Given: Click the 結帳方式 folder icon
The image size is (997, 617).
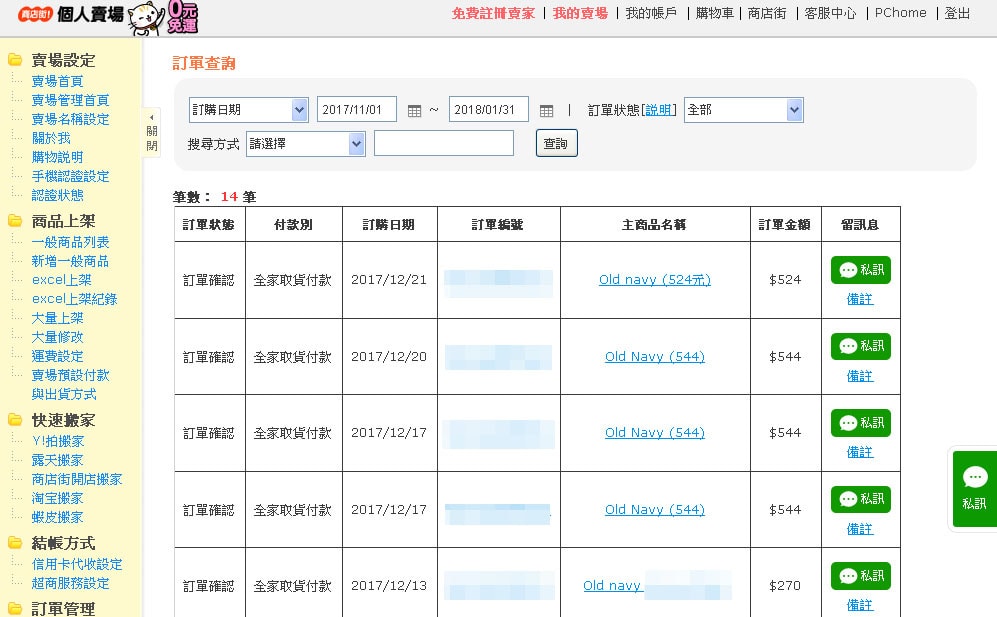Looking at the screenshot, I should pyautogui.click(x=15, y=543).
